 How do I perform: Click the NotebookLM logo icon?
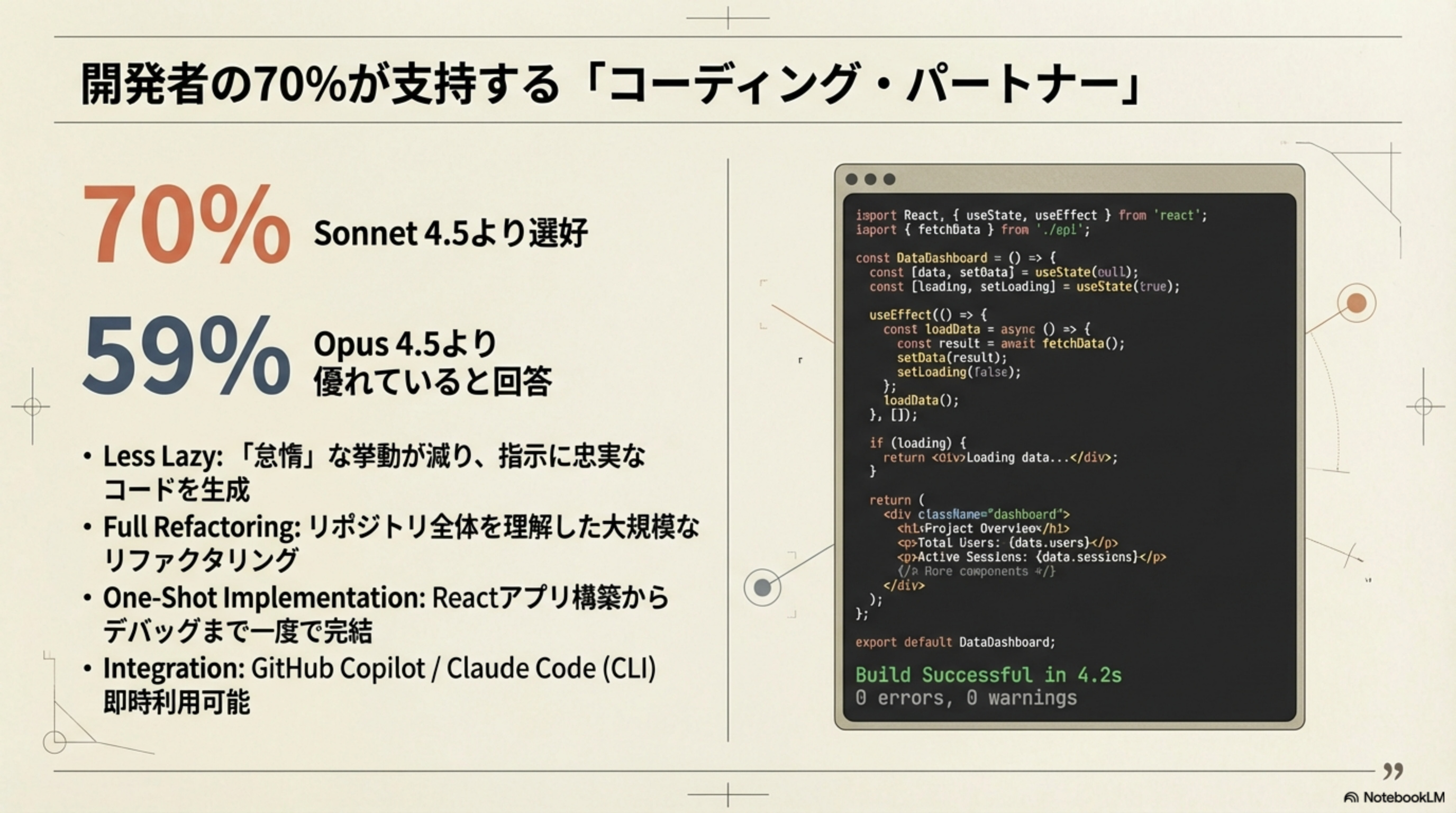click(x=1351, y=798)
